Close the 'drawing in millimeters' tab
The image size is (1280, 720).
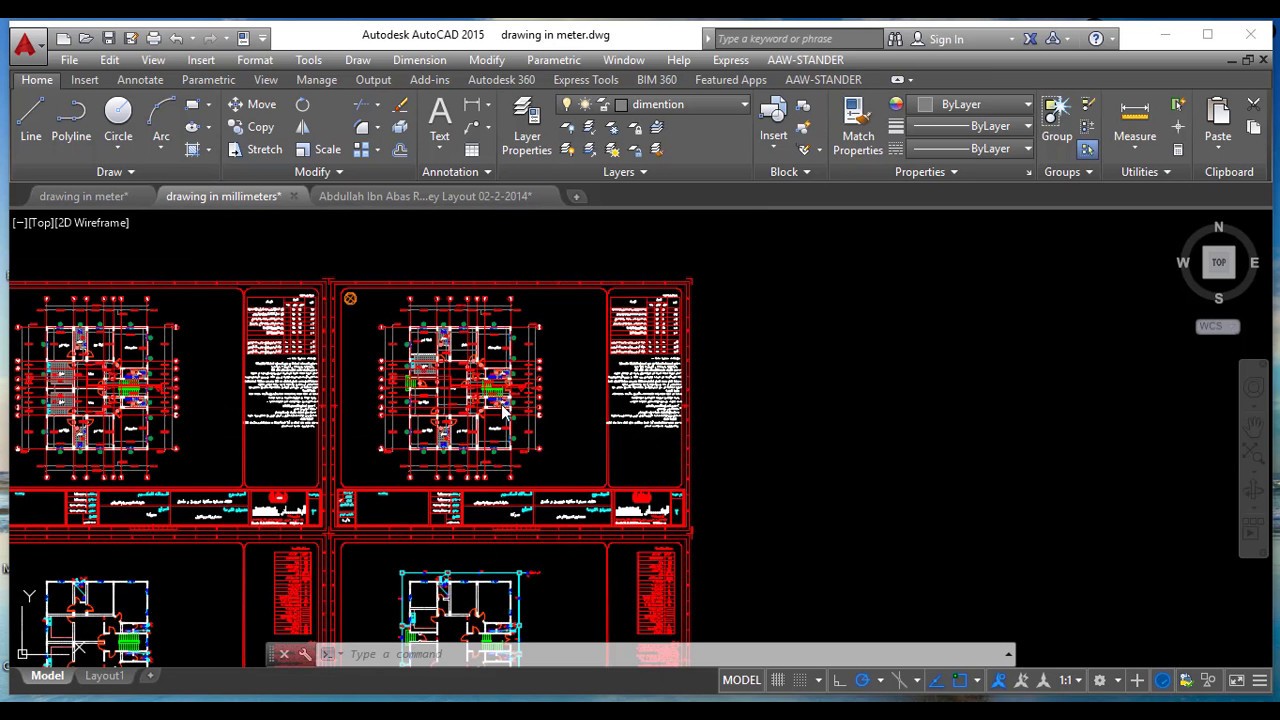(x=293, y=196)
